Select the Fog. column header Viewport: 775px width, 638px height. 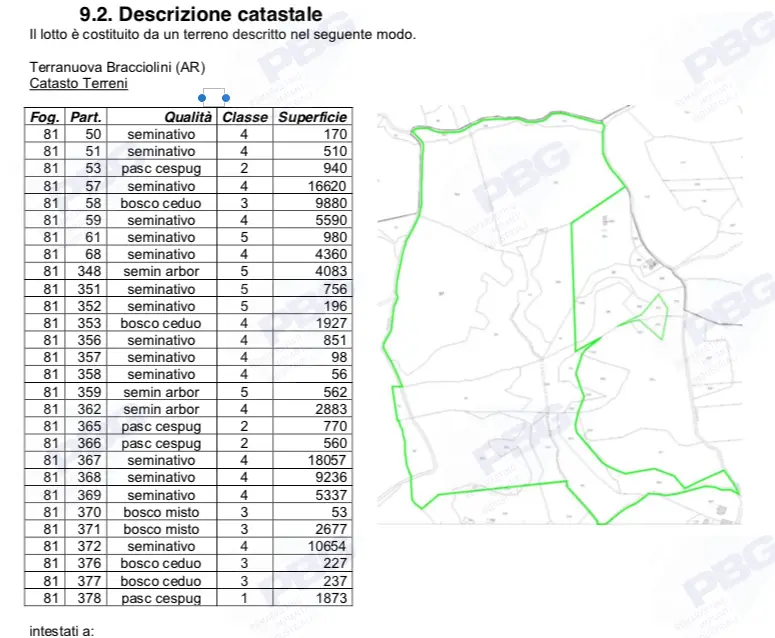pos(44,117)
